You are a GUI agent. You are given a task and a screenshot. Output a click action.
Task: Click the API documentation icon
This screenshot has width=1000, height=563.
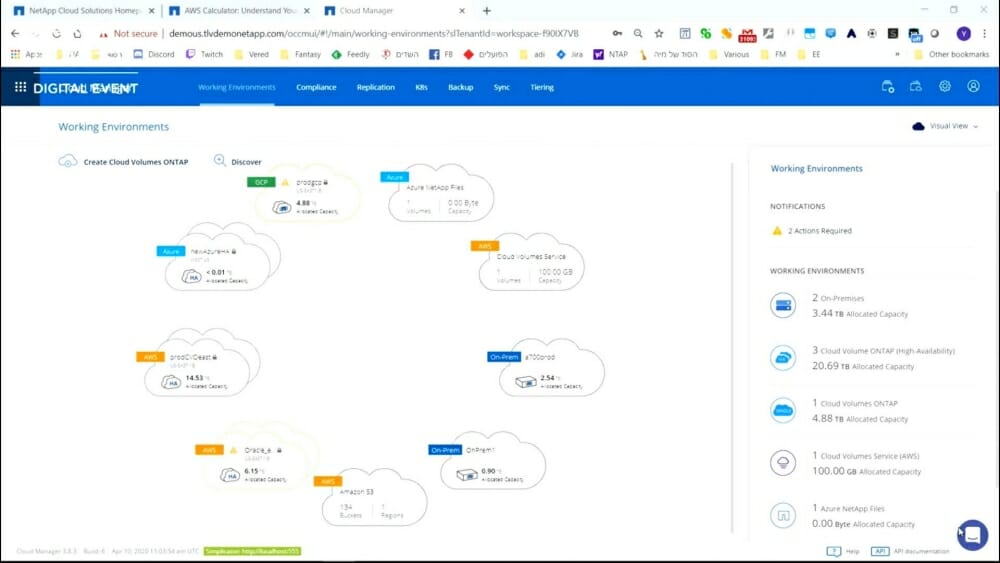[x=879, y=551]
